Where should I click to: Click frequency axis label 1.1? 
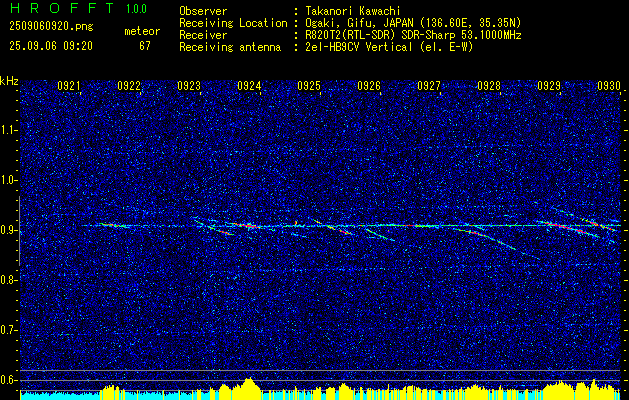pos(8,130)
